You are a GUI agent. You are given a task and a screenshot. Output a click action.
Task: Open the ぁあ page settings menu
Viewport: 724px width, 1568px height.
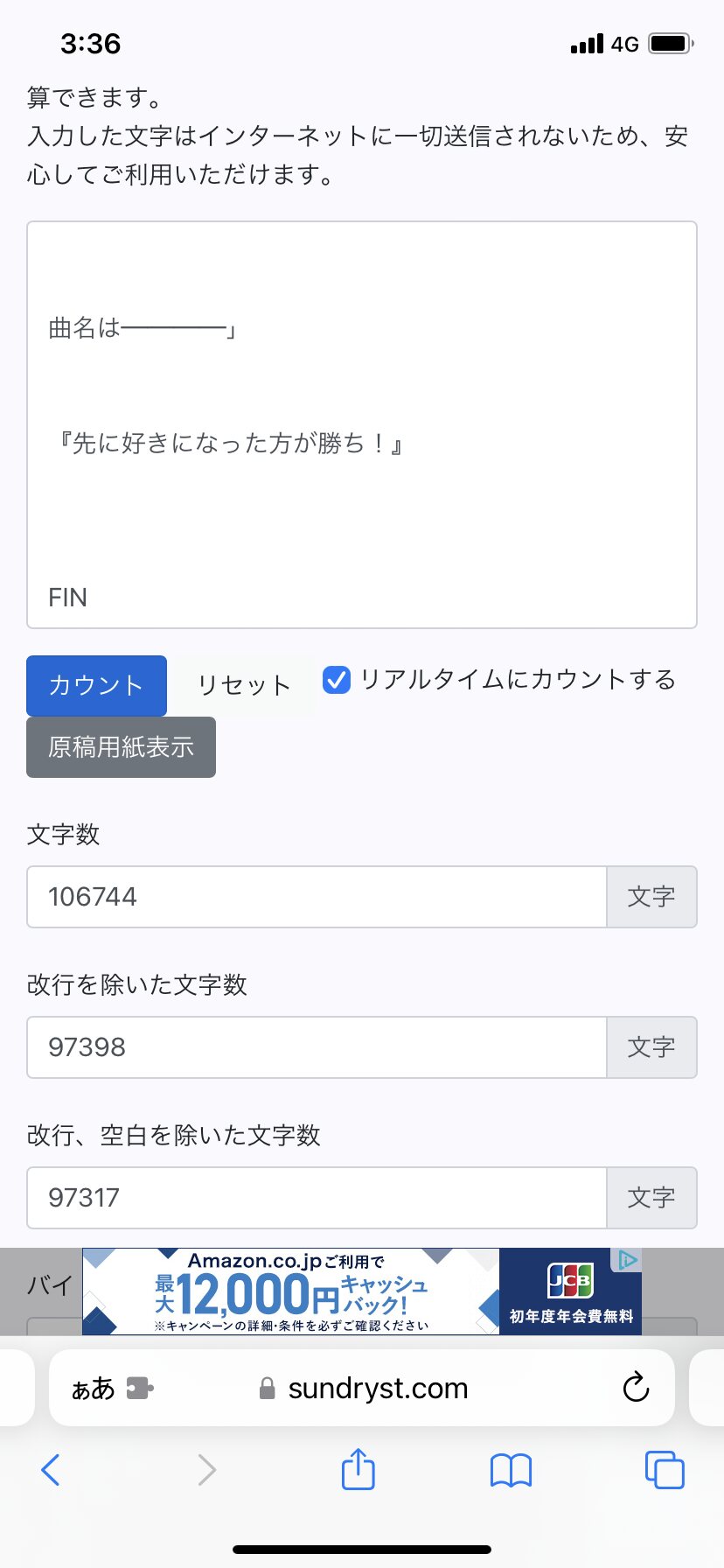tap(93, 1388)
